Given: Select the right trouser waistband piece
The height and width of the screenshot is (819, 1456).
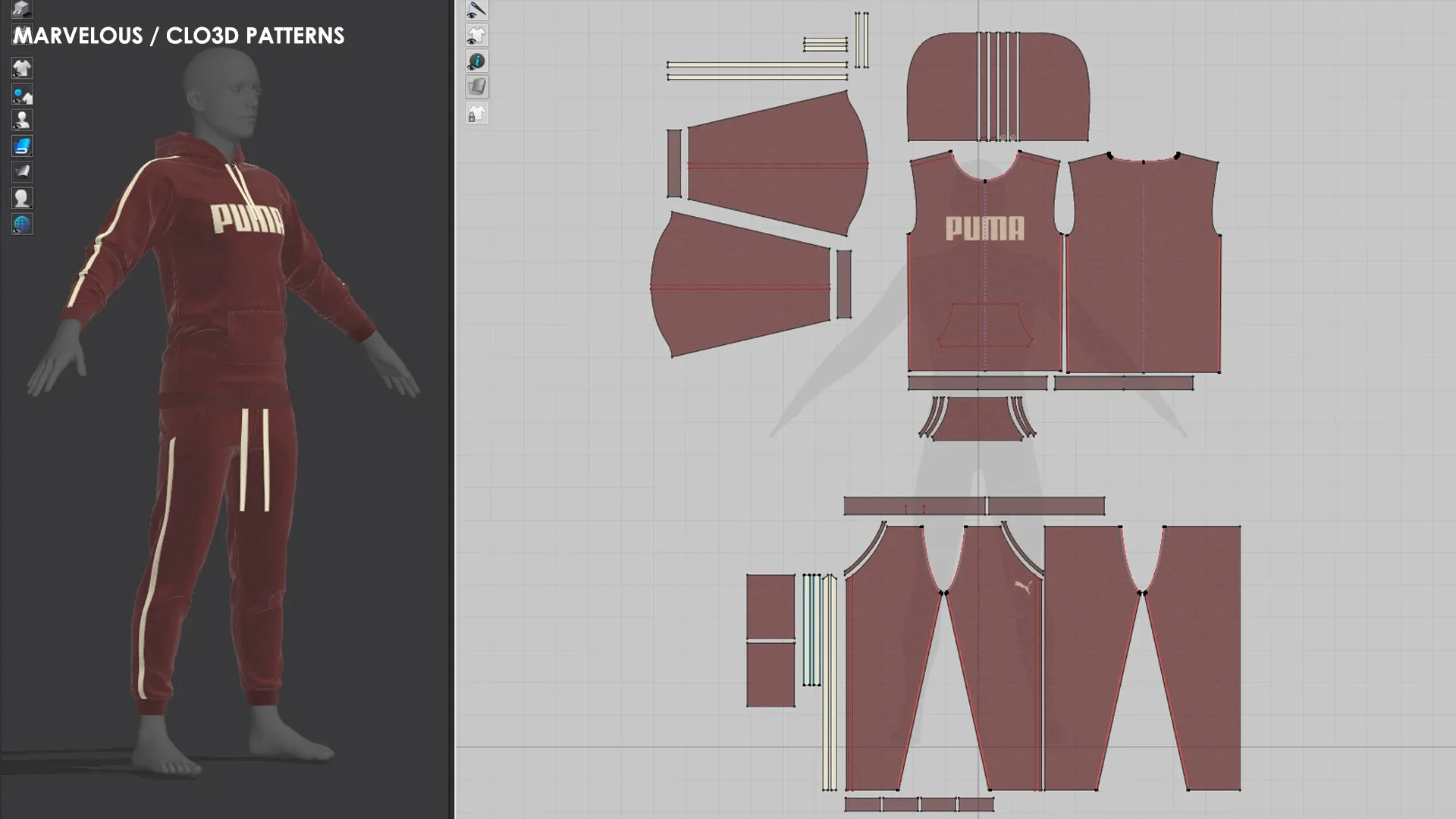Looking at the screenshot, I should (1046, 506).
